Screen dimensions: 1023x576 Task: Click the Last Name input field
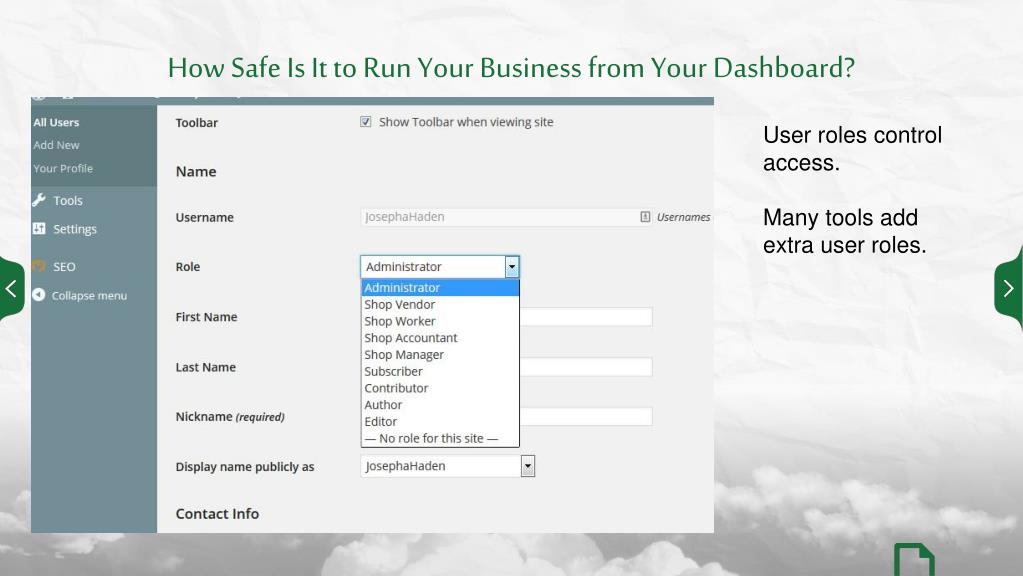pyautogui.click(x=586, y=367)
